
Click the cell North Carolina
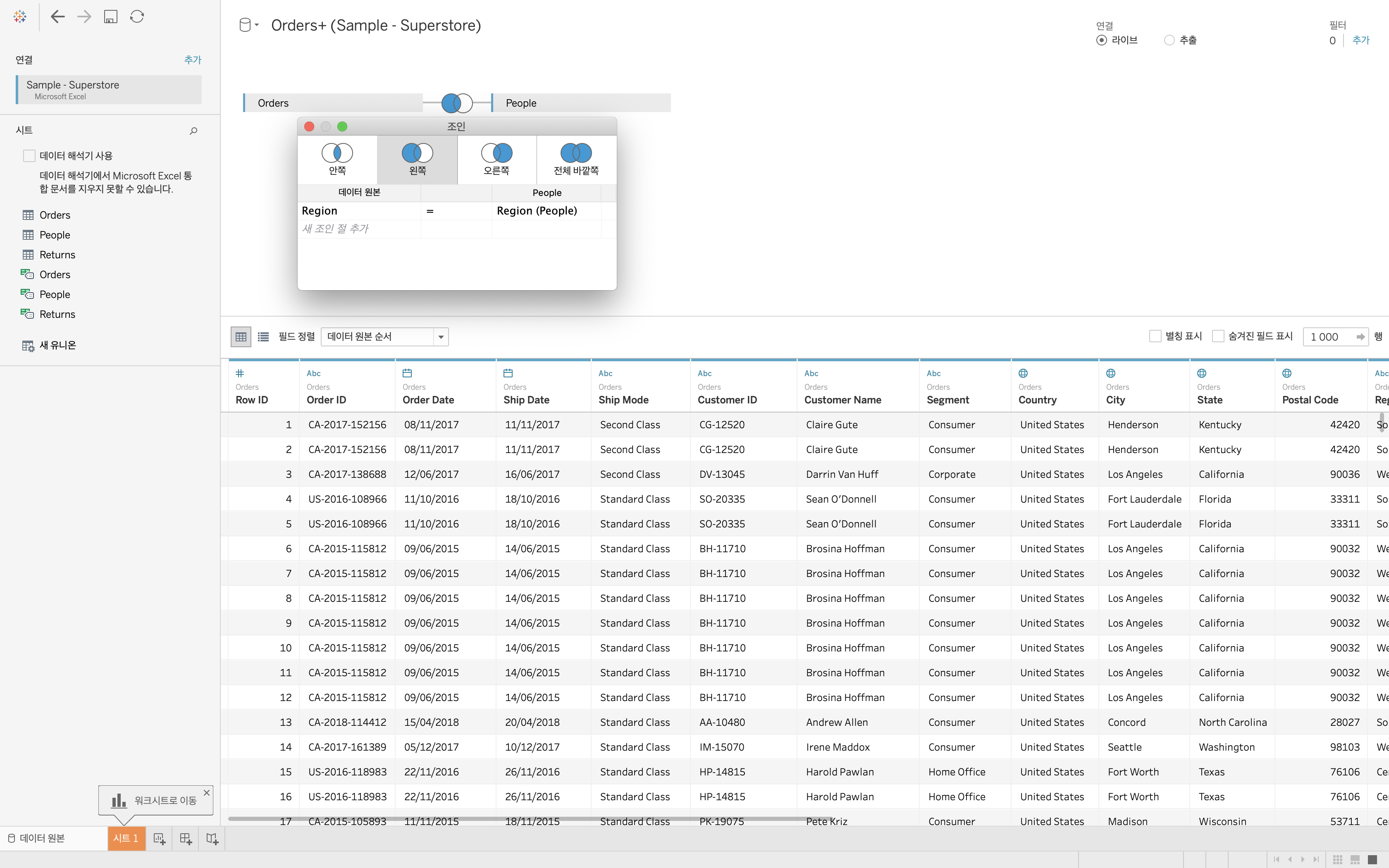pos(1232,722)
